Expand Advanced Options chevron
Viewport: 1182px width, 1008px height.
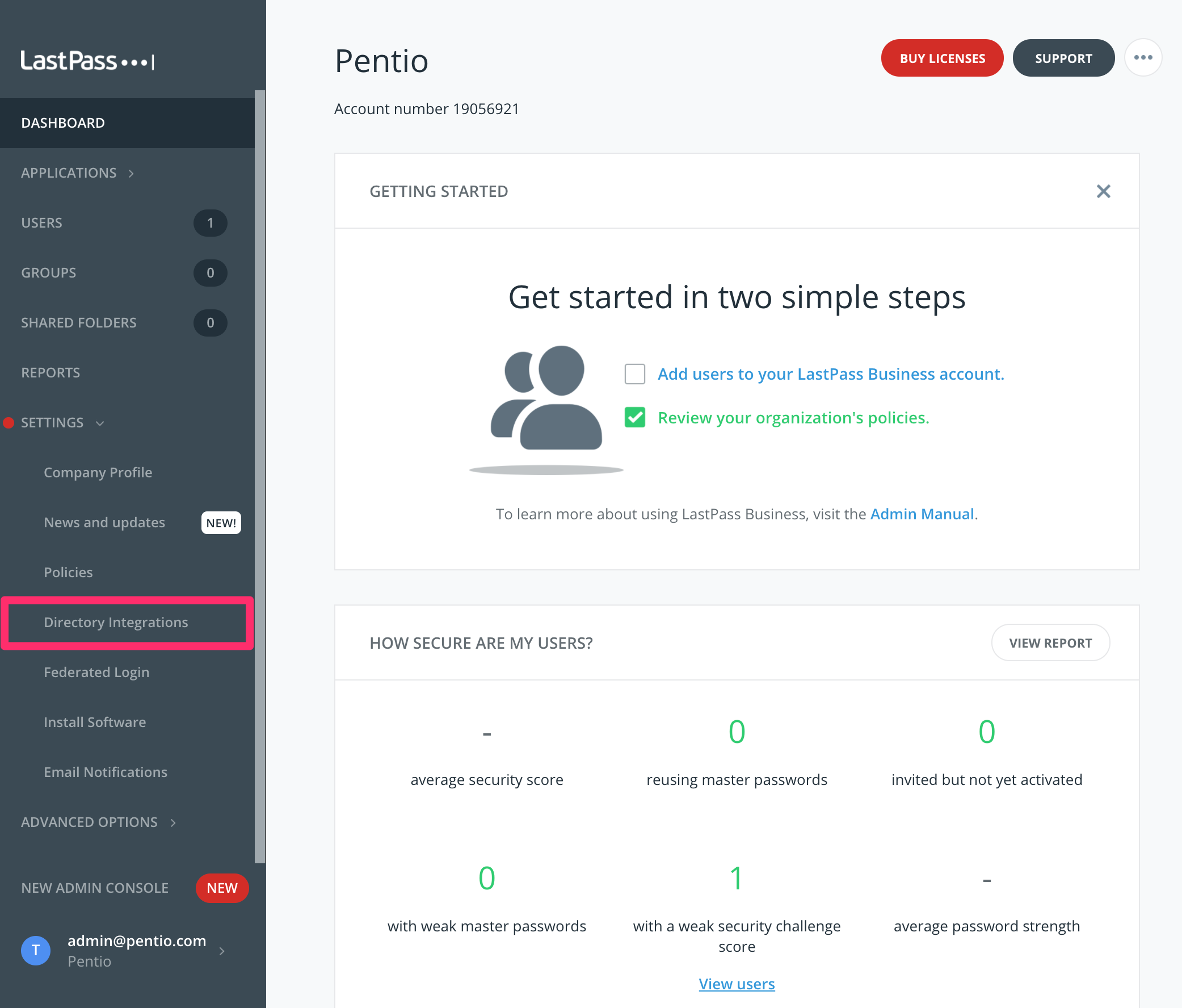click(x=173, y=822)
